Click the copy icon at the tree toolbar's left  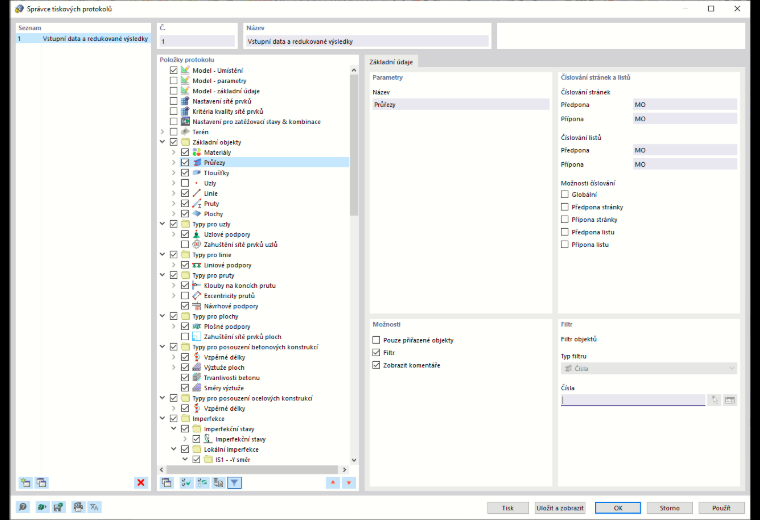click(x=167, y=483)
